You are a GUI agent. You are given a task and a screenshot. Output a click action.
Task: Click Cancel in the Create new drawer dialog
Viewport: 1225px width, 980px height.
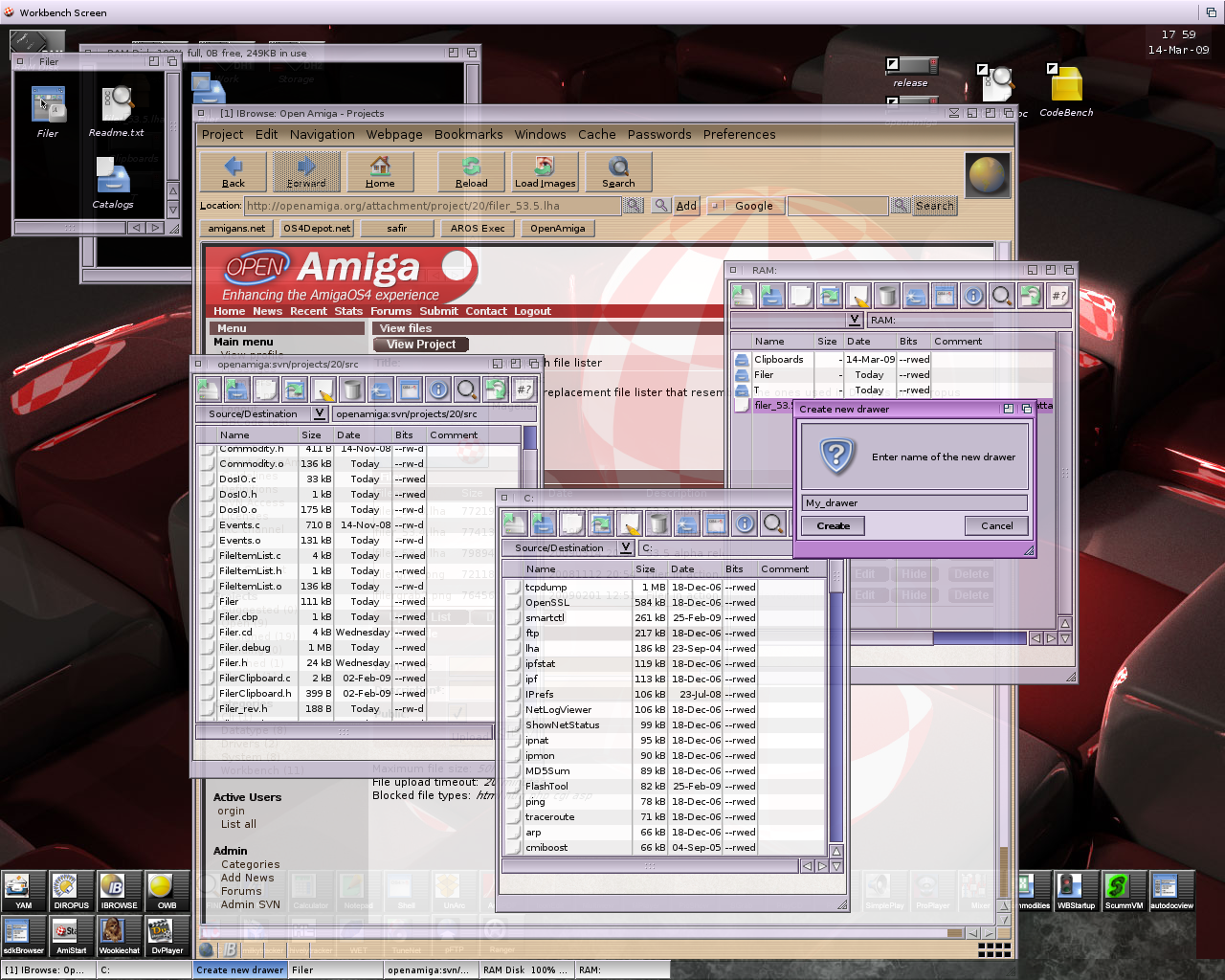coord(997,525)
